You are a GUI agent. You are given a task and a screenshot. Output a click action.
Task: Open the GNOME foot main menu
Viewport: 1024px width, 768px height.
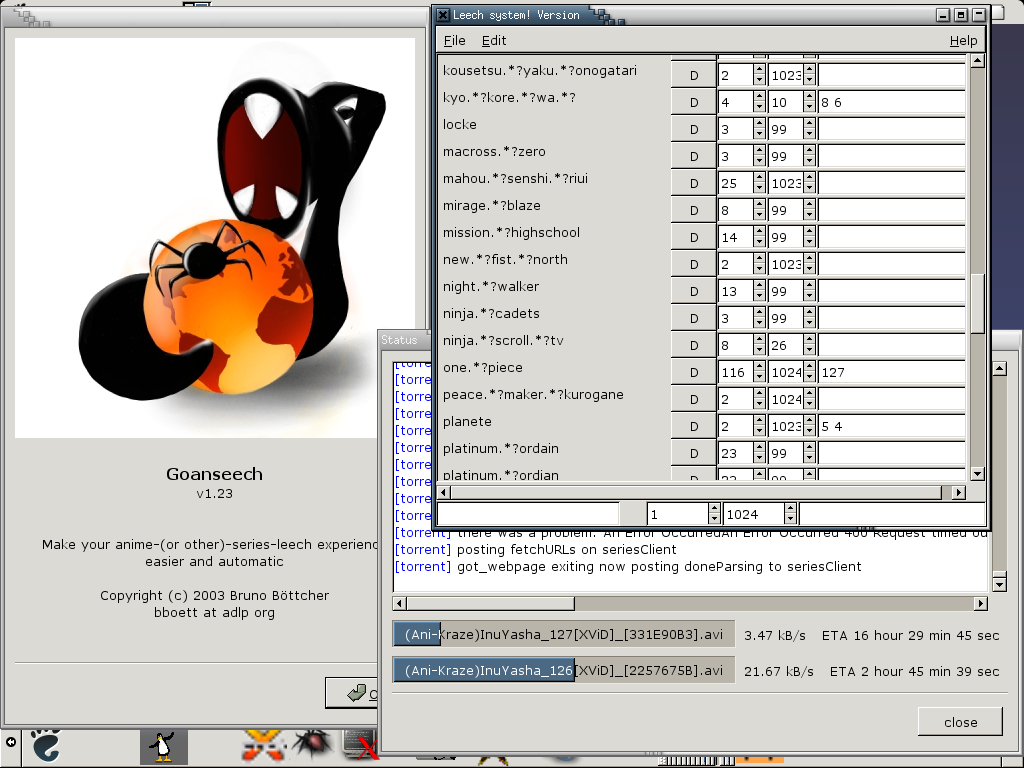(x=46, y=746)
